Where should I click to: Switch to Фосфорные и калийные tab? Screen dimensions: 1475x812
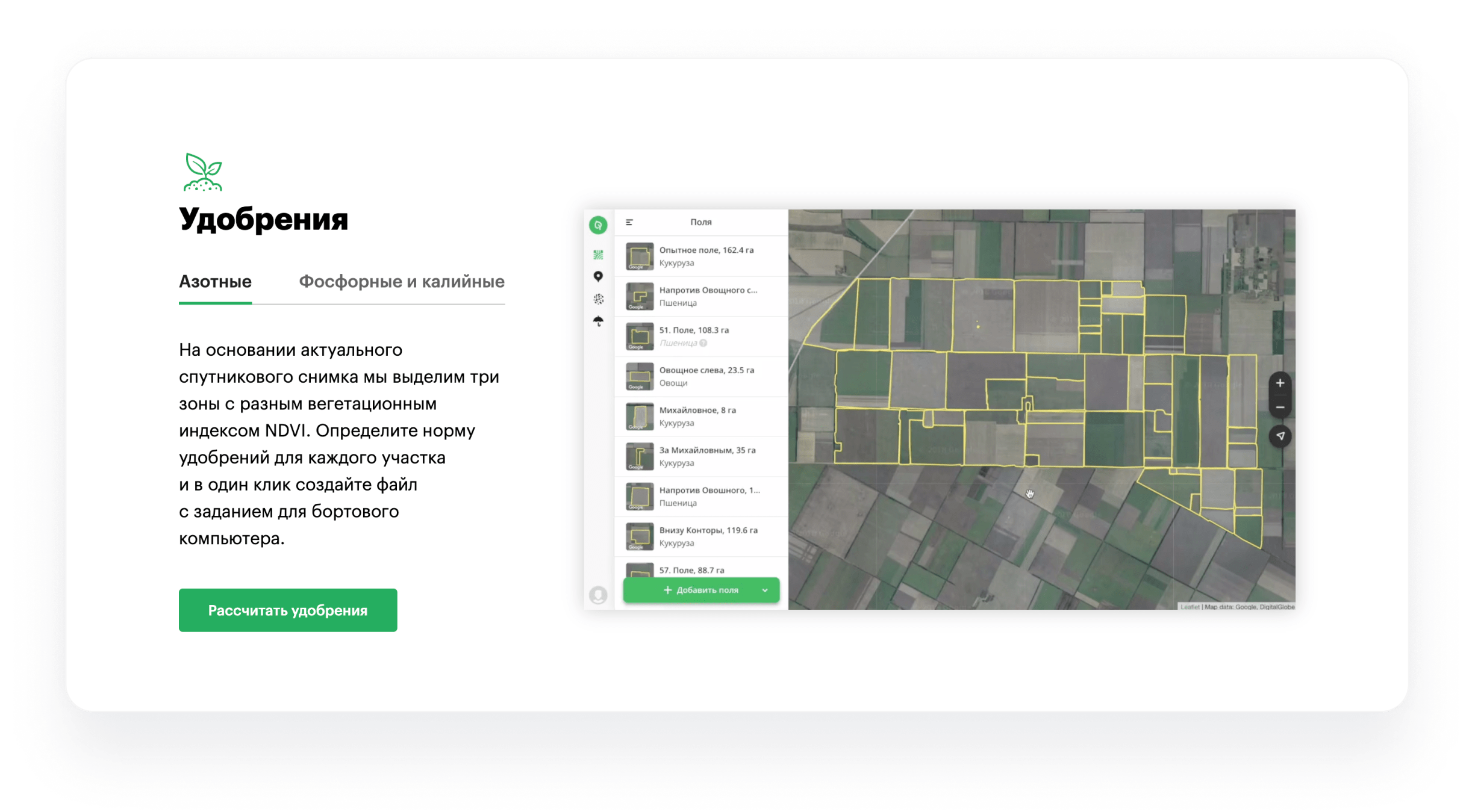click(x=401, y=282)
